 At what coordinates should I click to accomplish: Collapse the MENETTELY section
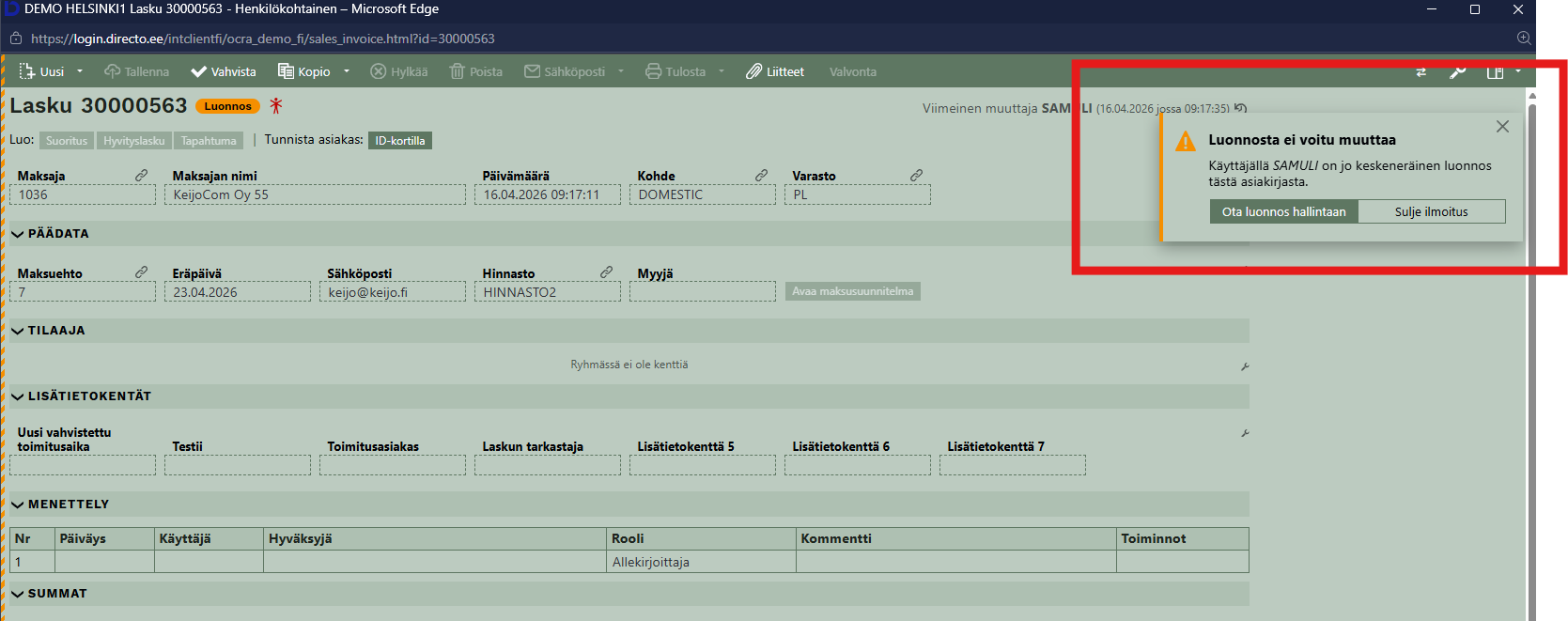[18, 505]
